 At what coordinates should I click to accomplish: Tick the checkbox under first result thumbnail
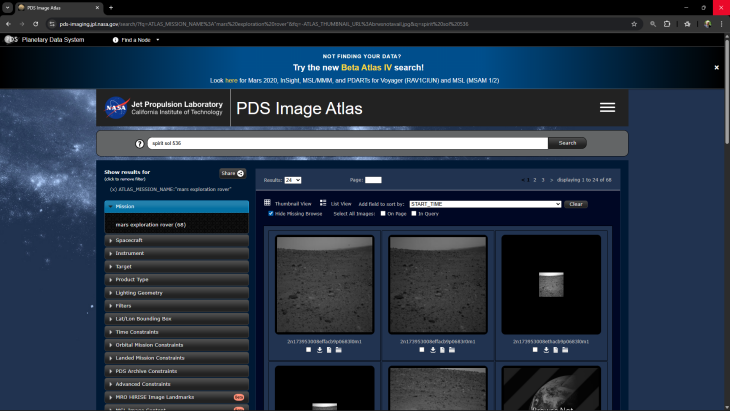pyautogui.click(x=308, y=350)
